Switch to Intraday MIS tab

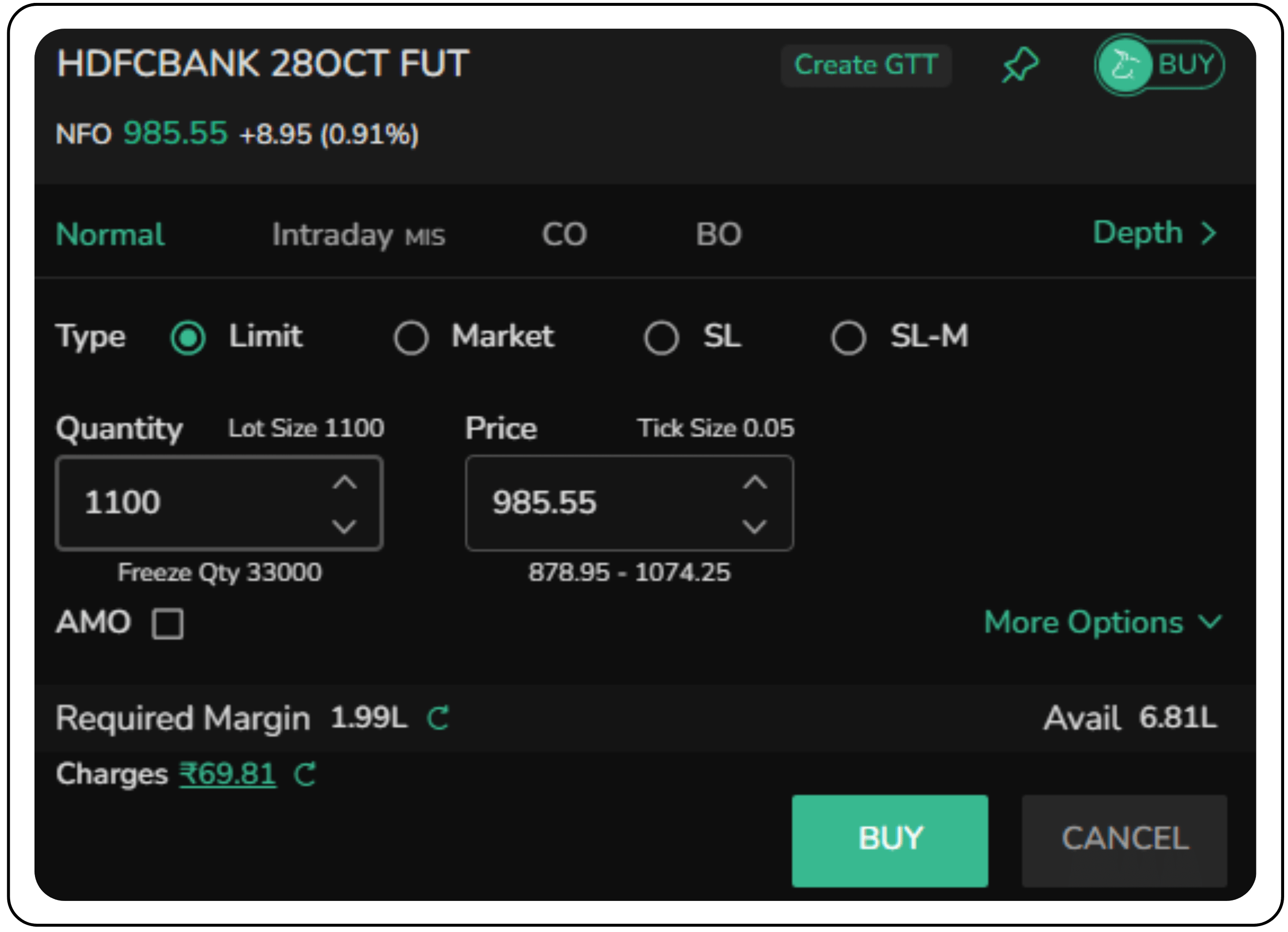tap(358, 234)
